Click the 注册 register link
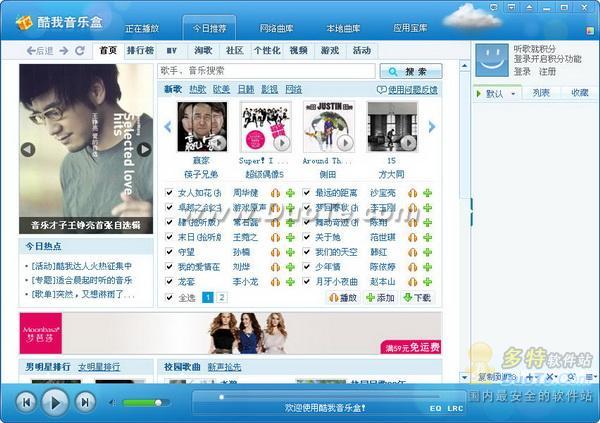600x423 pixels. [547, 72]
